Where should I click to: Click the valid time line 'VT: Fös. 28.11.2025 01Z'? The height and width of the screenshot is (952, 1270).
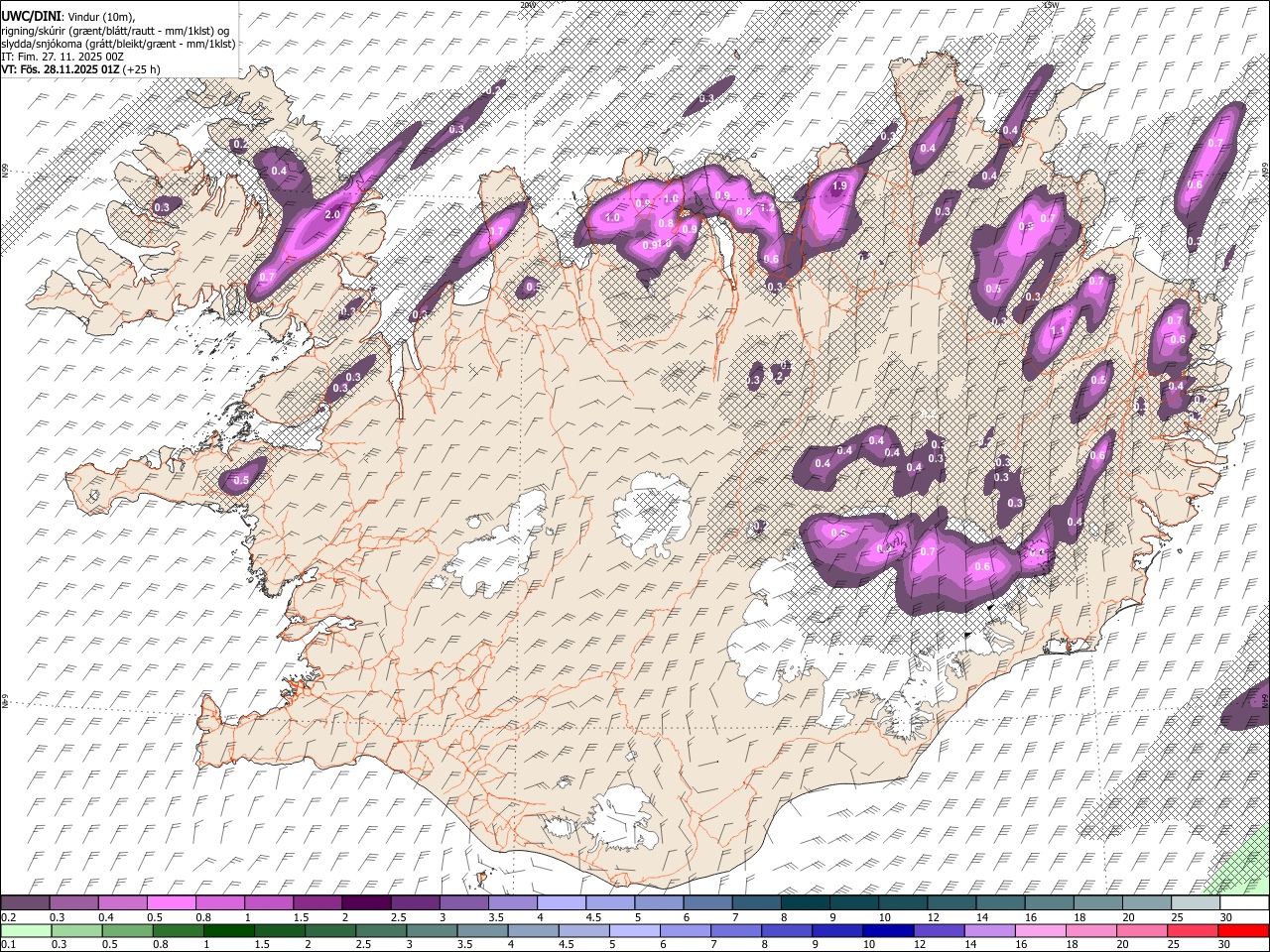coord(60,69)
